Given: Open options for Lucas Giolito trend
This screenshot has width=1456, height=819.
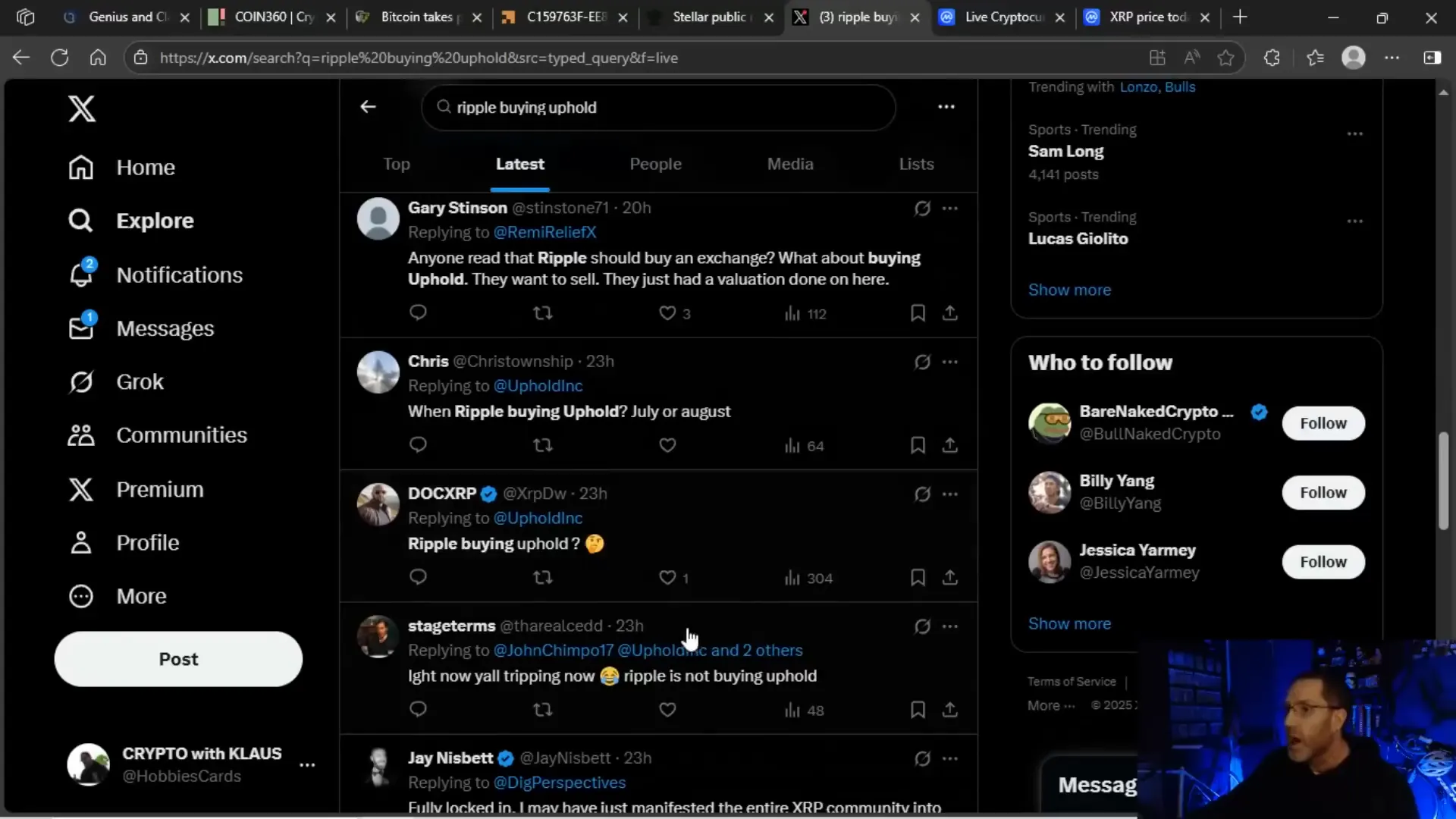Looking at the screenshot, I should (x=1355, y=221).
